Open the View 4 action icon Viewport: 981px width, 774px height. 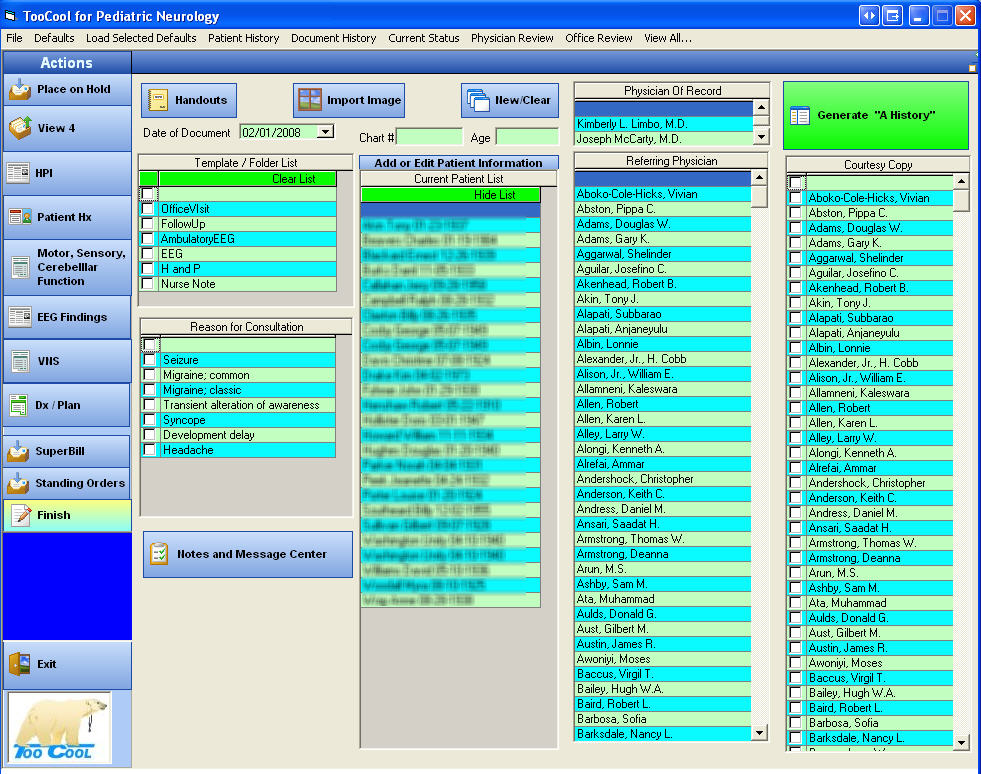pos(20,128)
